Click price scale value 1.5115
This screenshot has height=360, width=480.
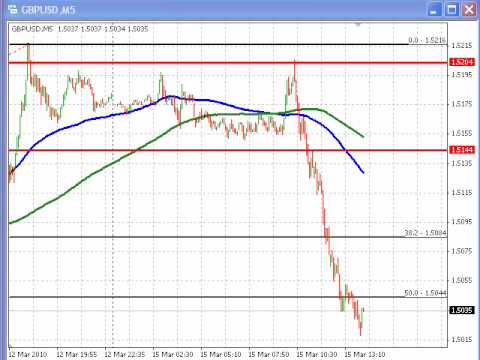pyautogui.click(x=462, y=192)
